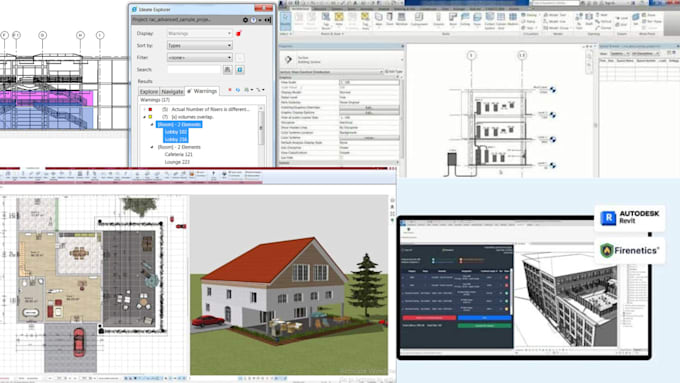
Task: Open green icon dropdown in results toolbar
Action: pos(248,90)
